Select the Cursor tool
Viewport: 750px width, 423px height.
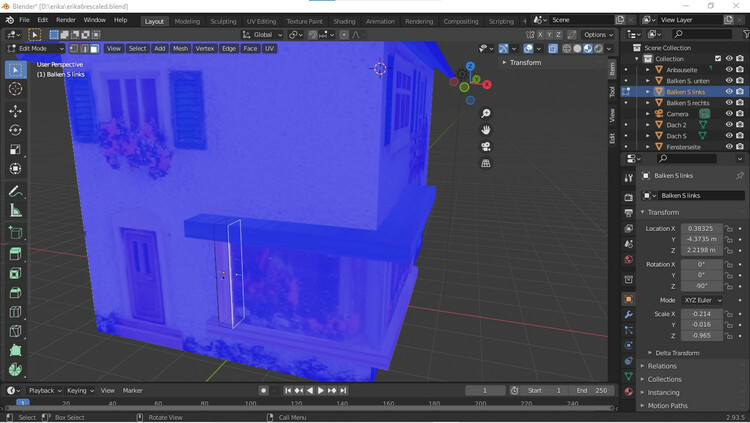[15, 89]
